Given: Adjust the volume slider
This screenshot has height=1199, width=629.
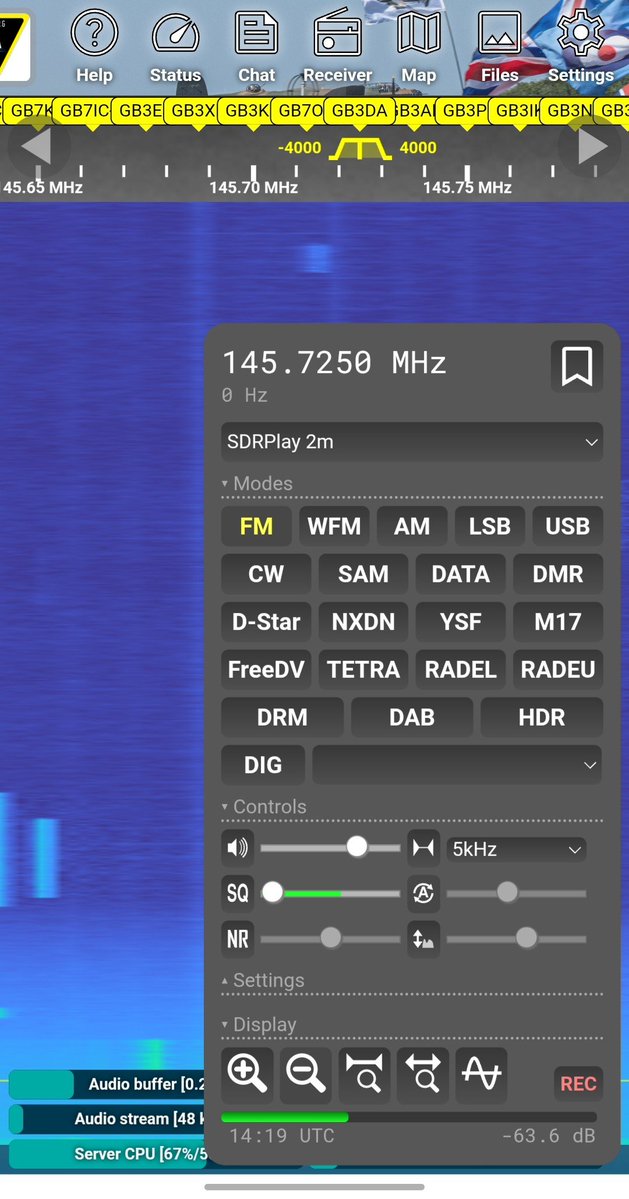Looking at the screenshot, I should (x=330, y=847).
